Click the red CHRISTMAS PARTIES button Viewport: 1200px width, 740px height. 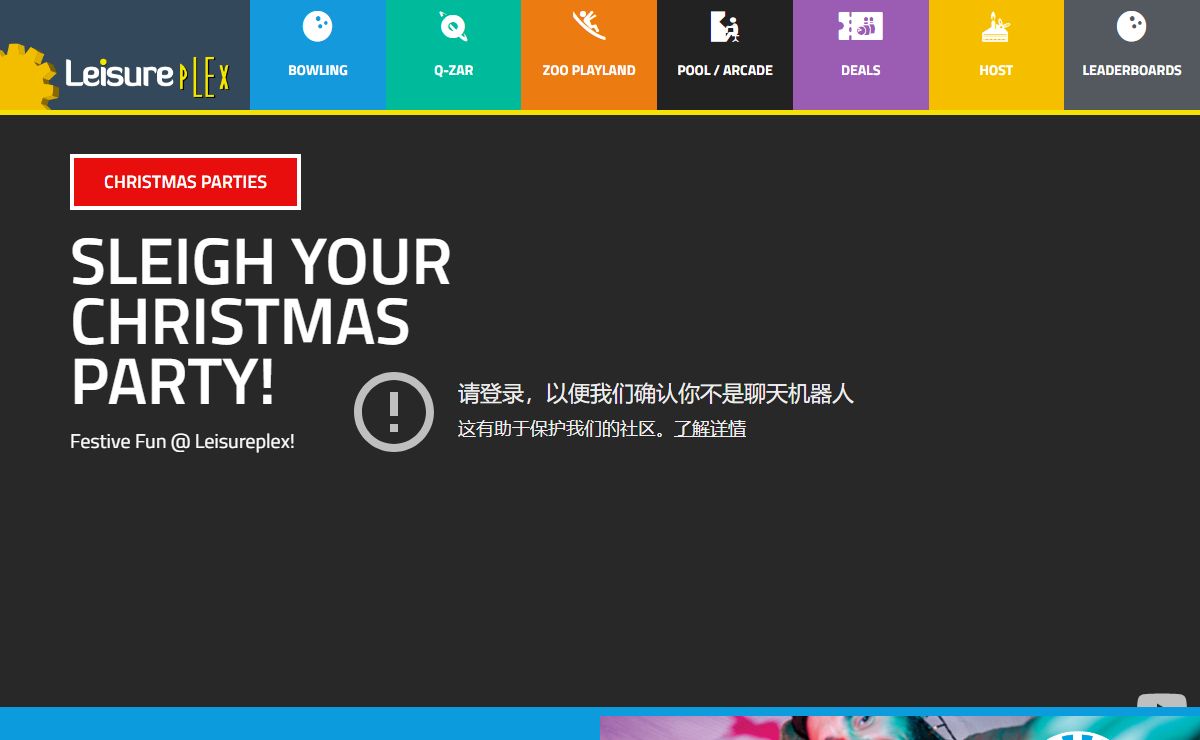coord(185,182)
